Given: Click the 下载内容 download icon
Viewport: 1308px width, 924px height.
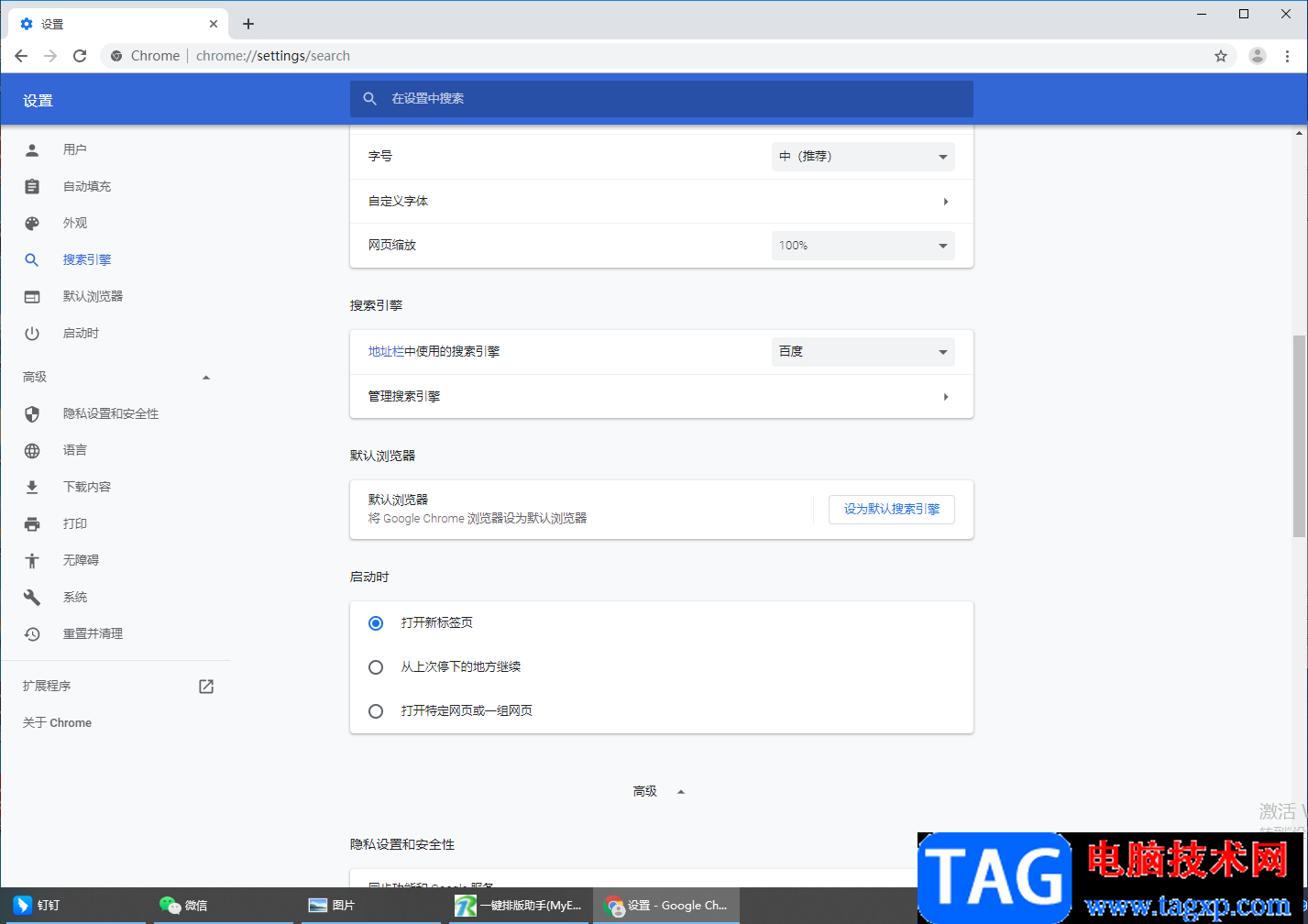Looking at the screenshot, I should 32,487.
